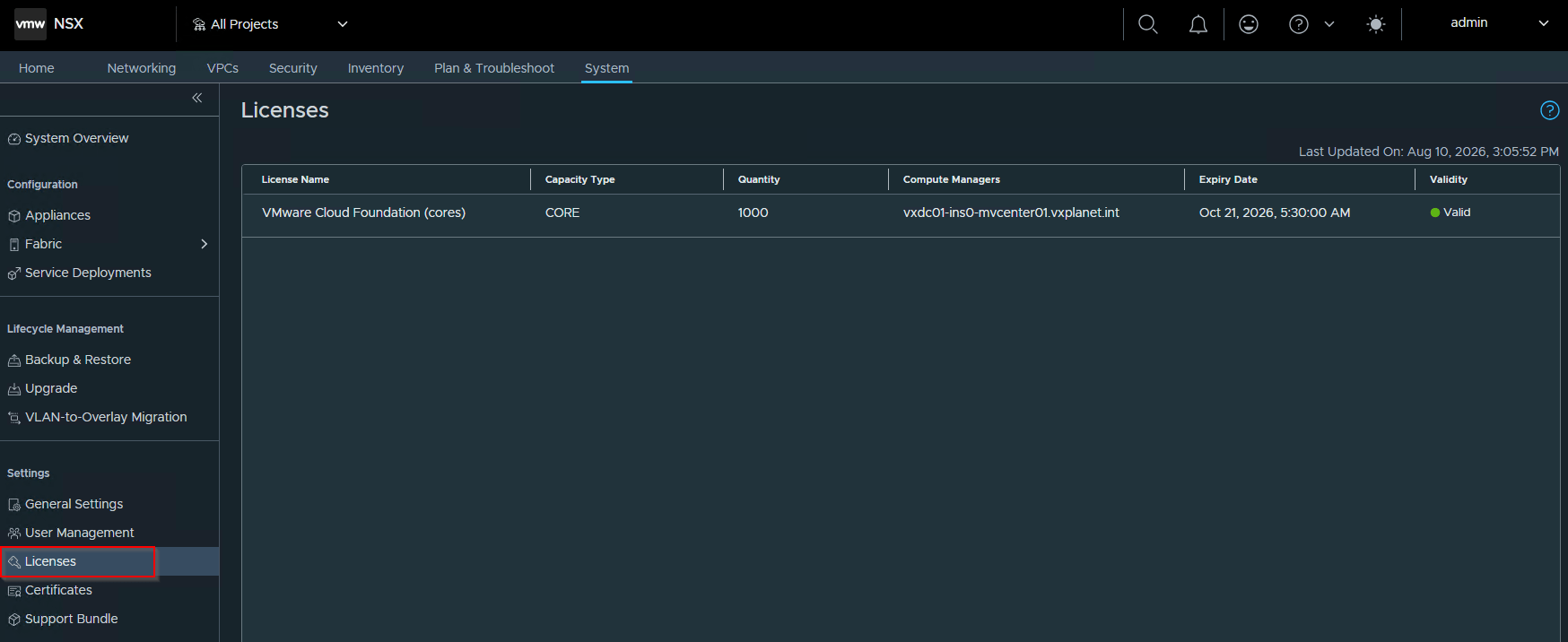The height and width of the screenshot is (642, 1568).
Task: Click the Appliances cube icon
Action: click(x=14, y=216)
